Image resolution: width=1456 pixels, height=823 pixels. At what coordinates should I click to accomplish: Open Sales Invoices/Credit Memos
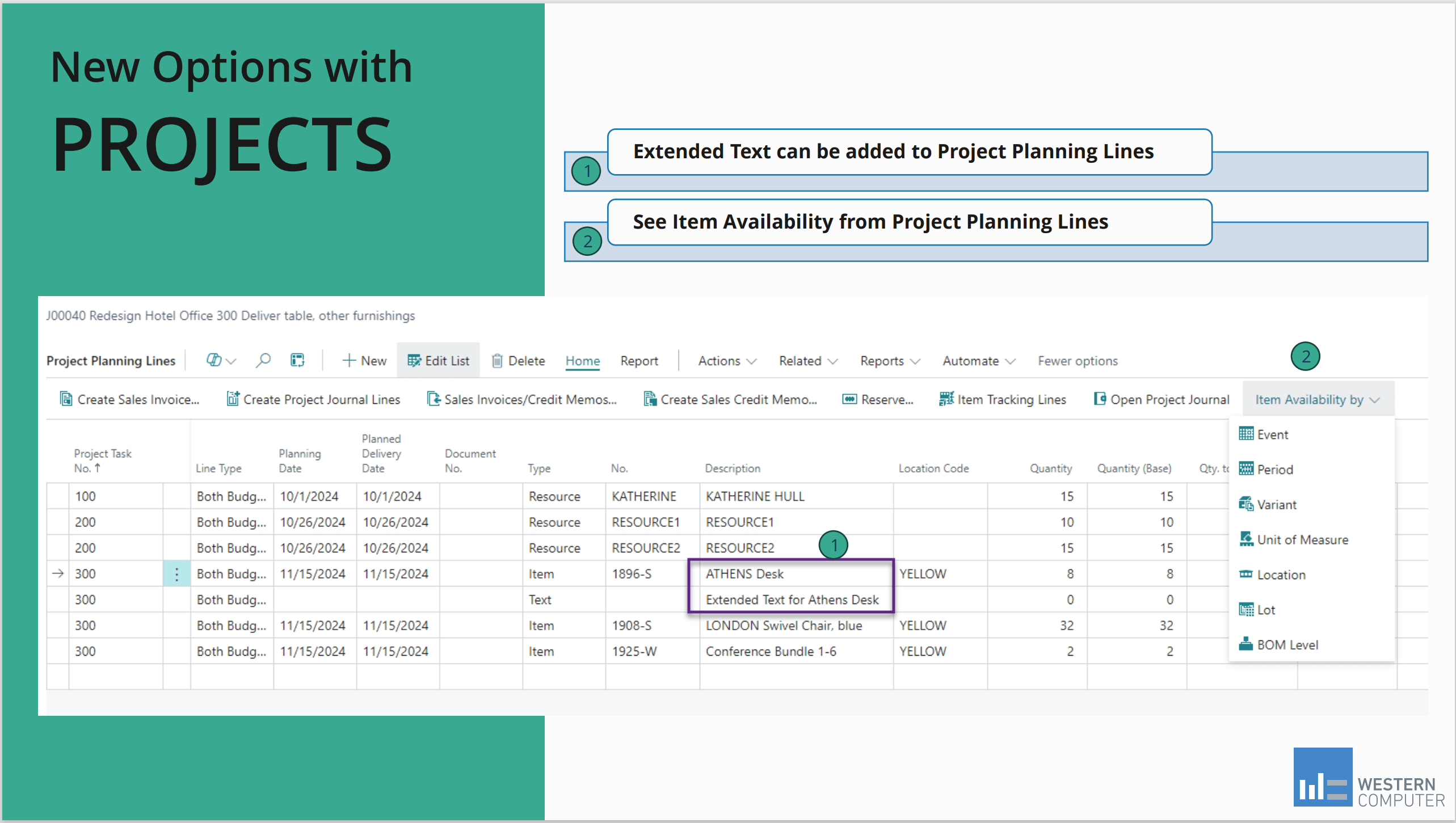click(x=521, y=399)
